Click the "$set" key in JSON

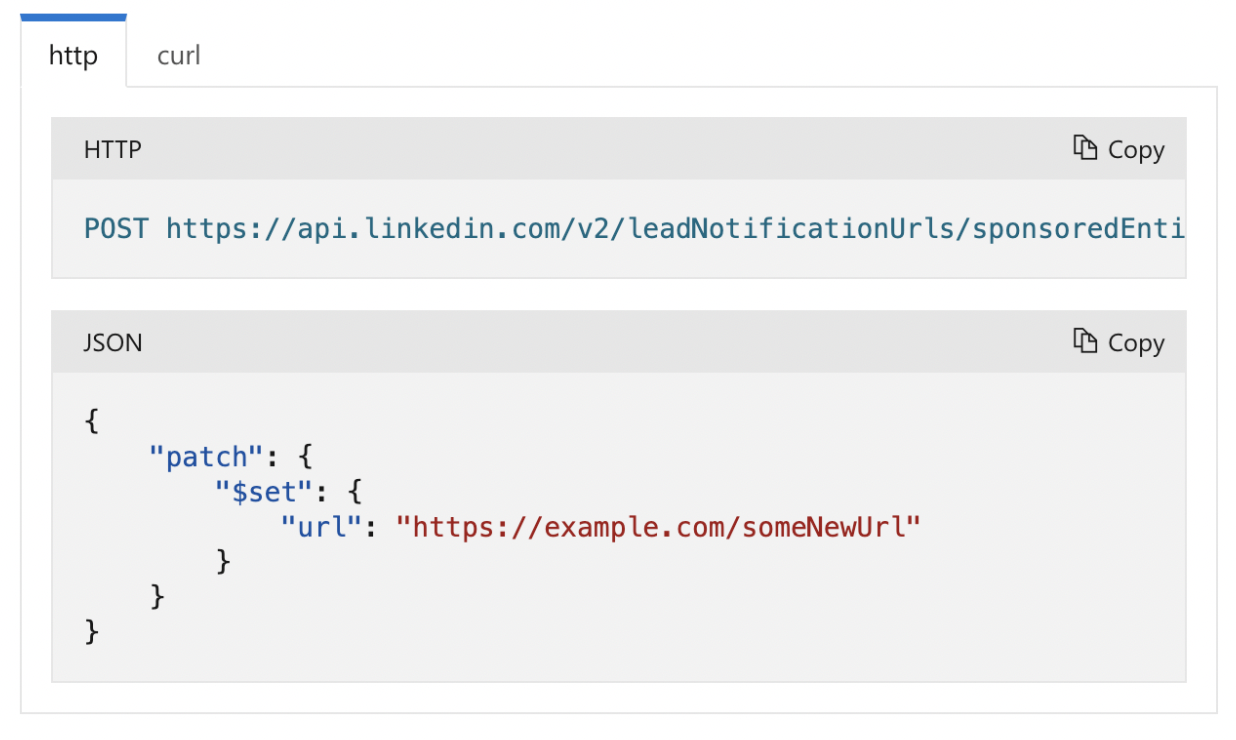coord(263,491)
